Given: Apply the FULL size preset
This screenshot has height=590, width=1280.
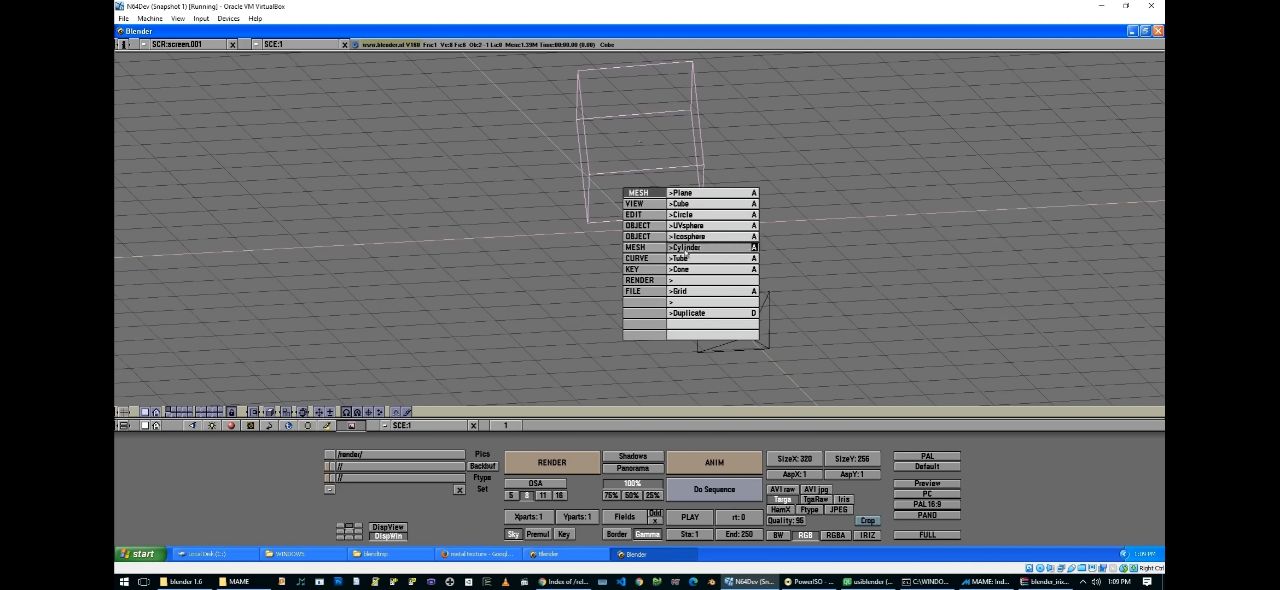Looking at the screenshot, I should click(x=927, y=535).
